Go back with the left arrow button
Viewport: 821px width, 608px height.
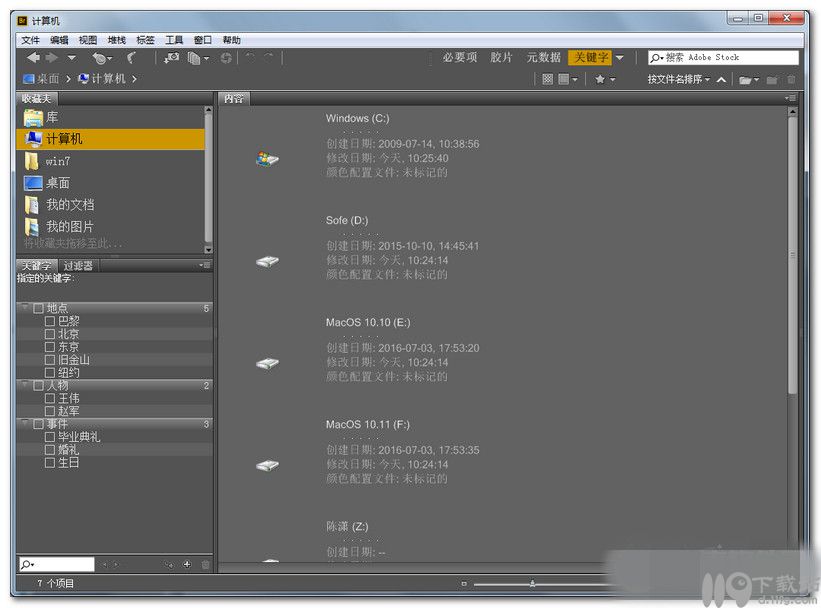(x=33, y=58)
